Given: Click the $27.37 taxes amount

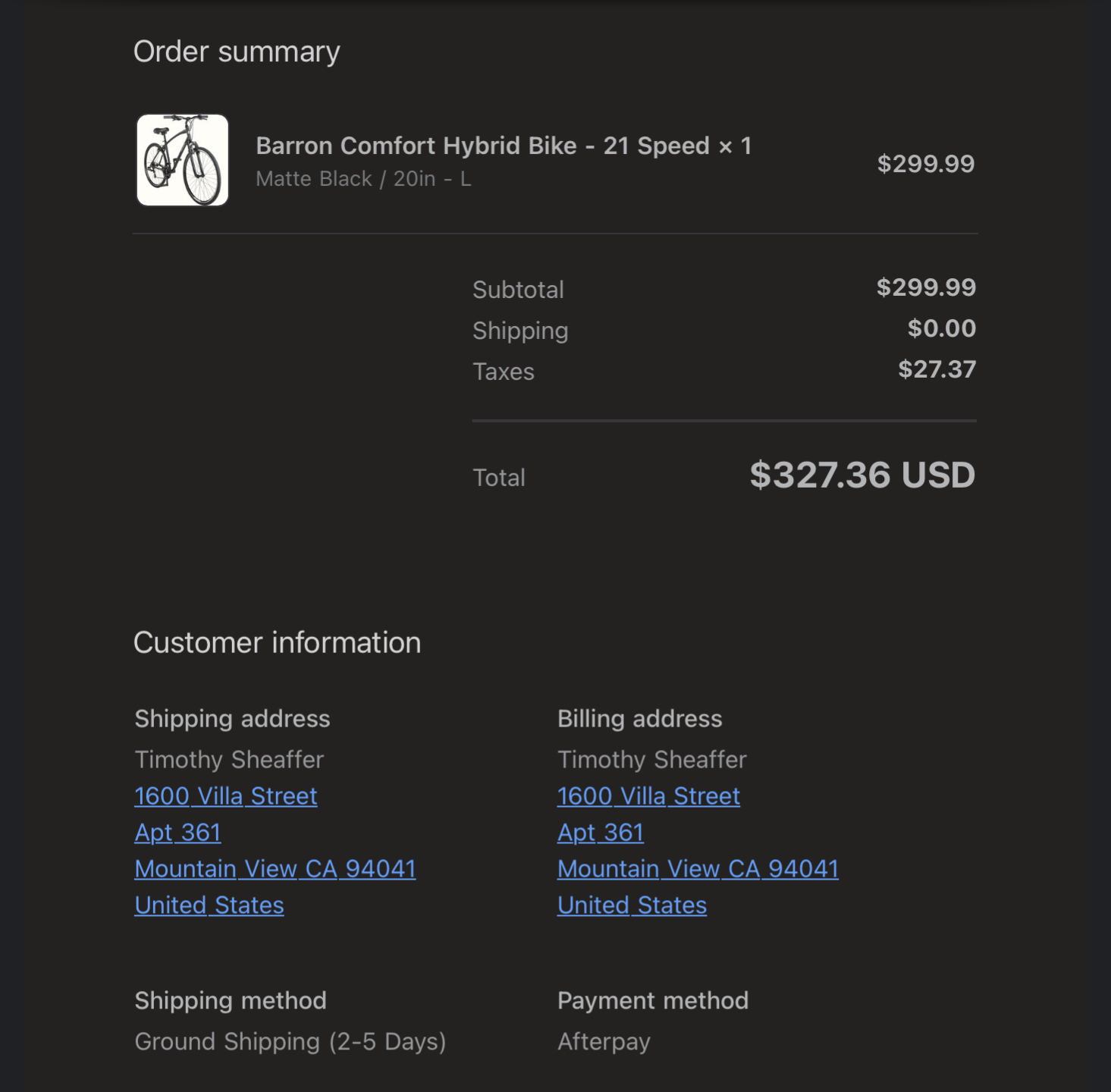Looking at the screenshot, I should pos(937,369).
